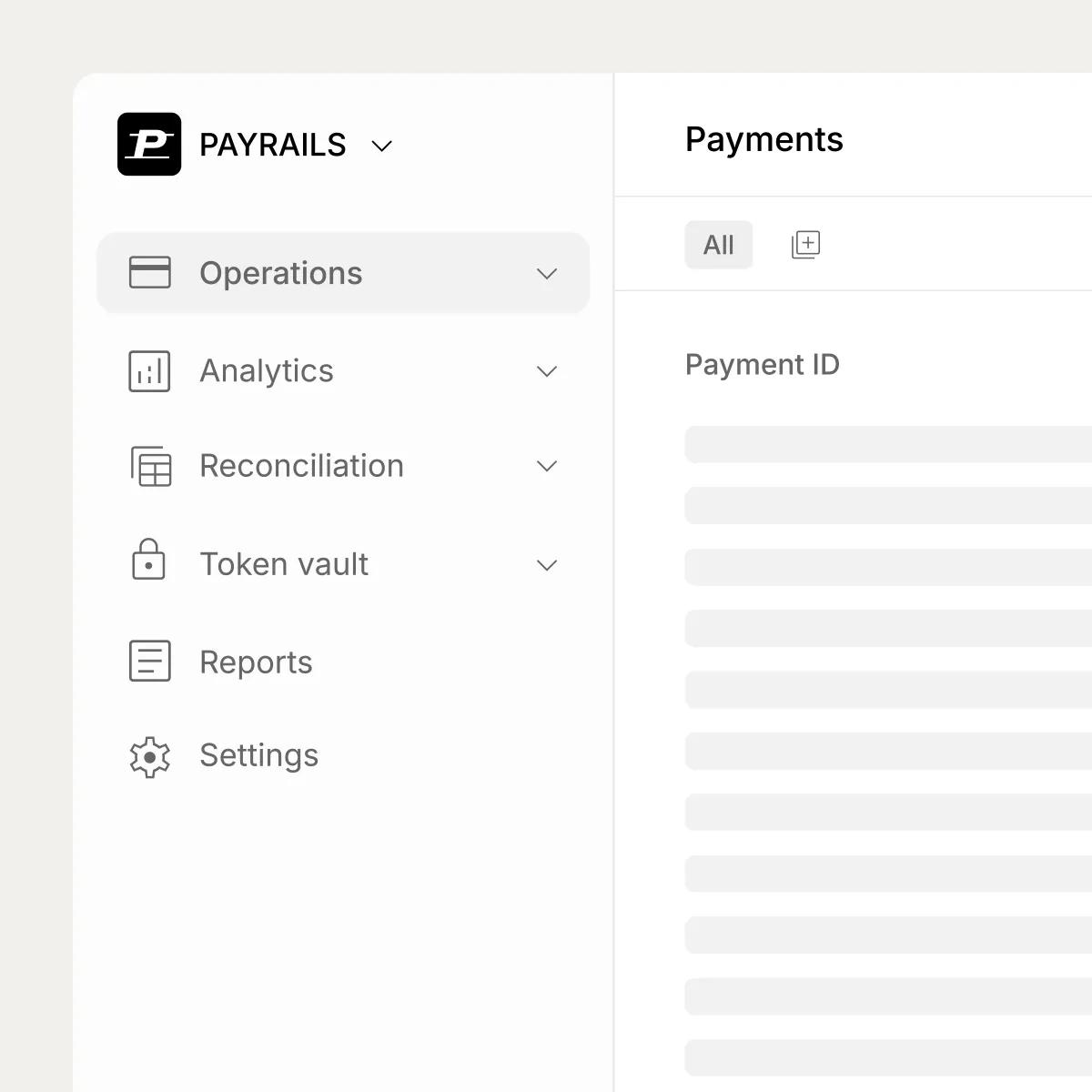
Task: Click the Payment ID column header
Action: point(763,365)
